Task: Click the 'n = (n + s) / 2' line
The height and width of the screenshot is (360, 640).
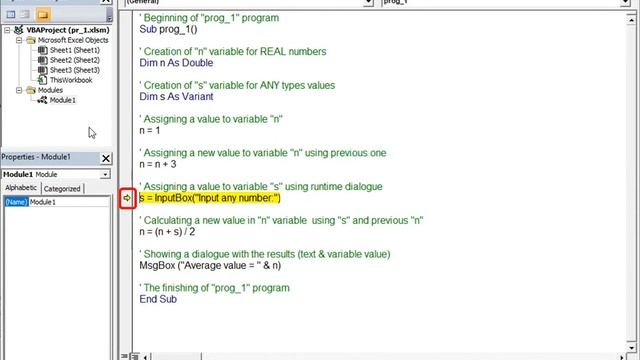Action: click(x=167, y=232)
